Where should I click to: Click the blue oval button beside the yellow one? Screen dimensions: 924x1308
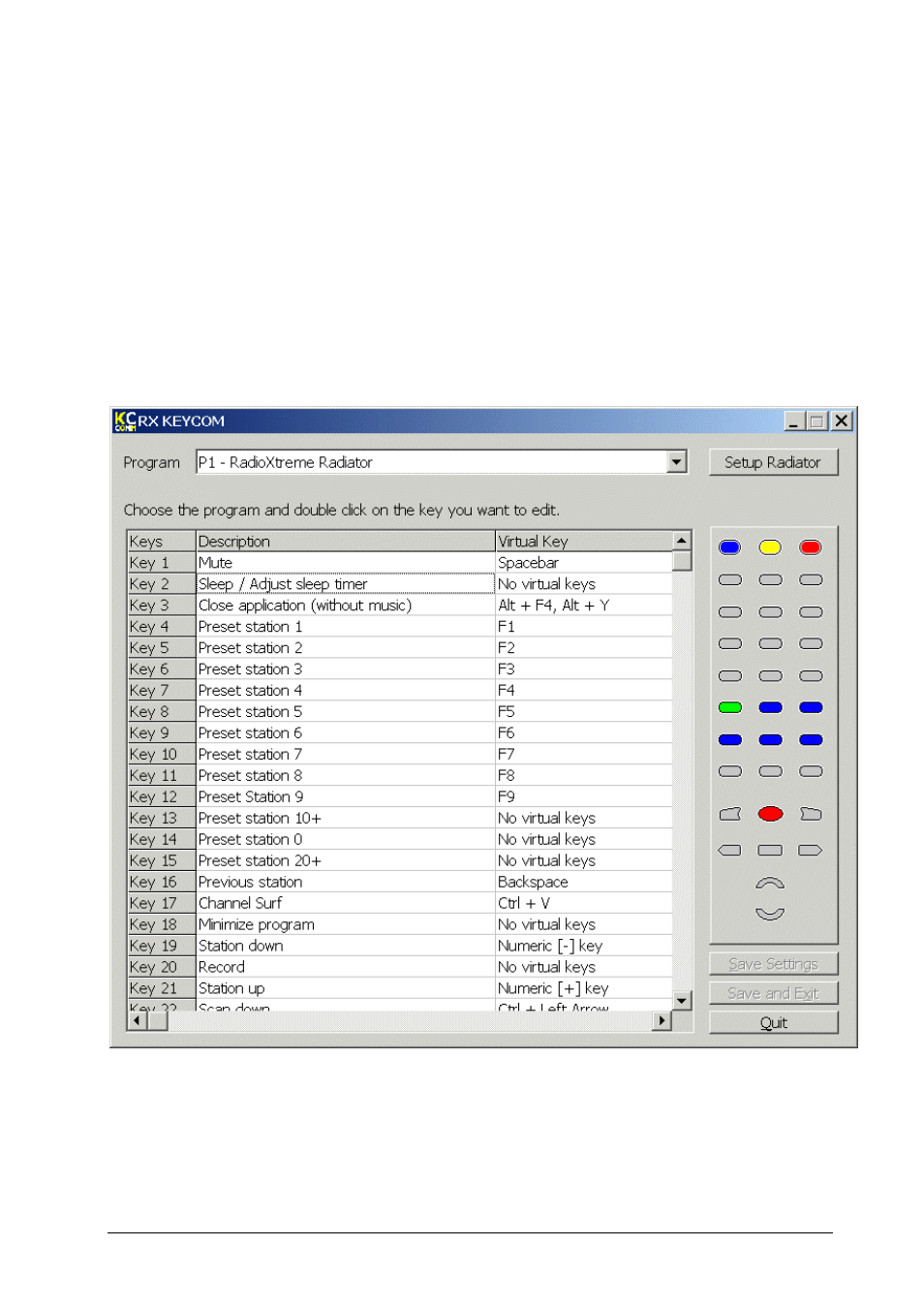730,547
